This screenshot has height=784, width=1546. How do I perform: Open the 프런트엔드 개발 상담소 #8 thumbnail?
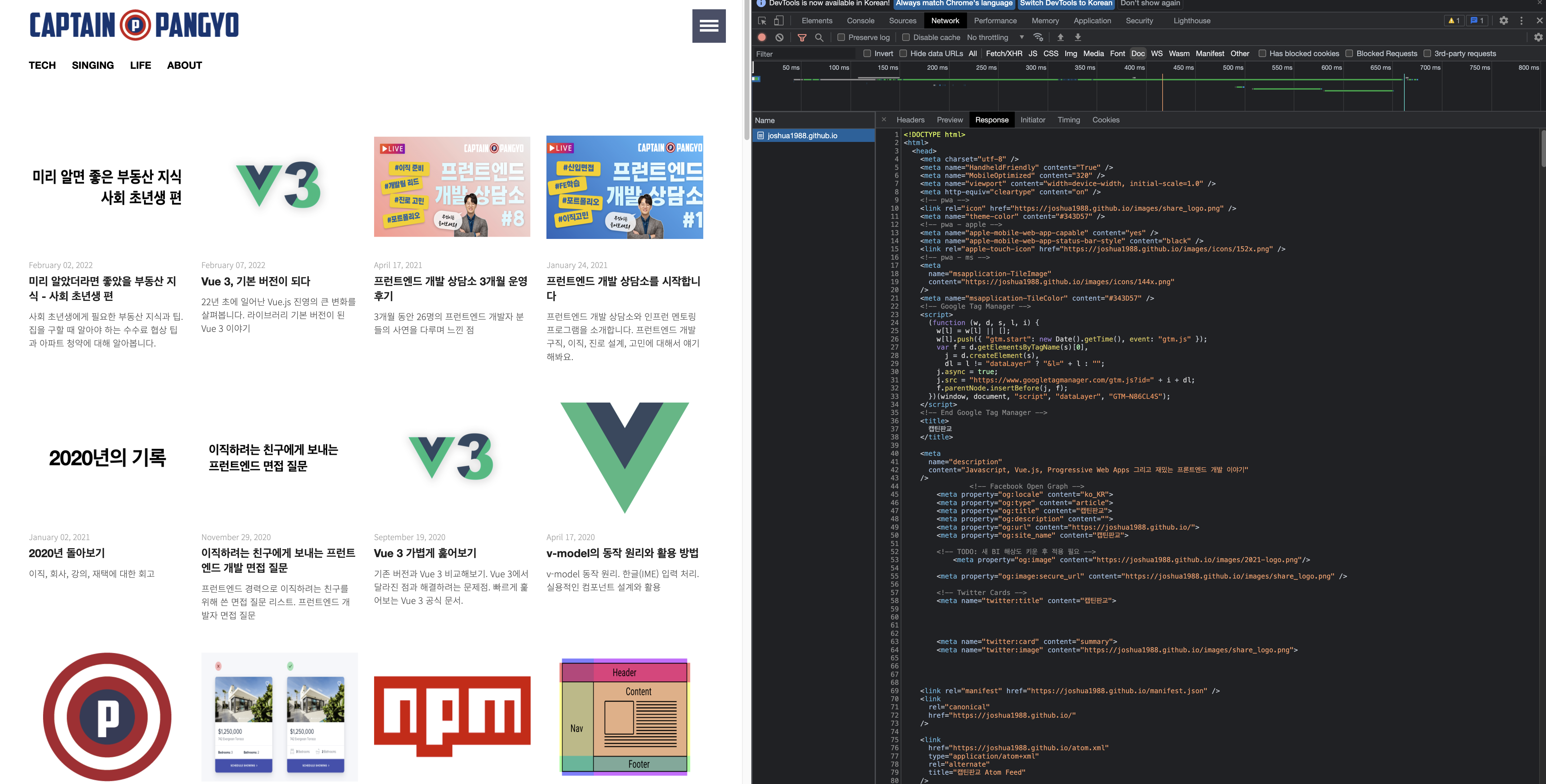(x=452, y=187)
